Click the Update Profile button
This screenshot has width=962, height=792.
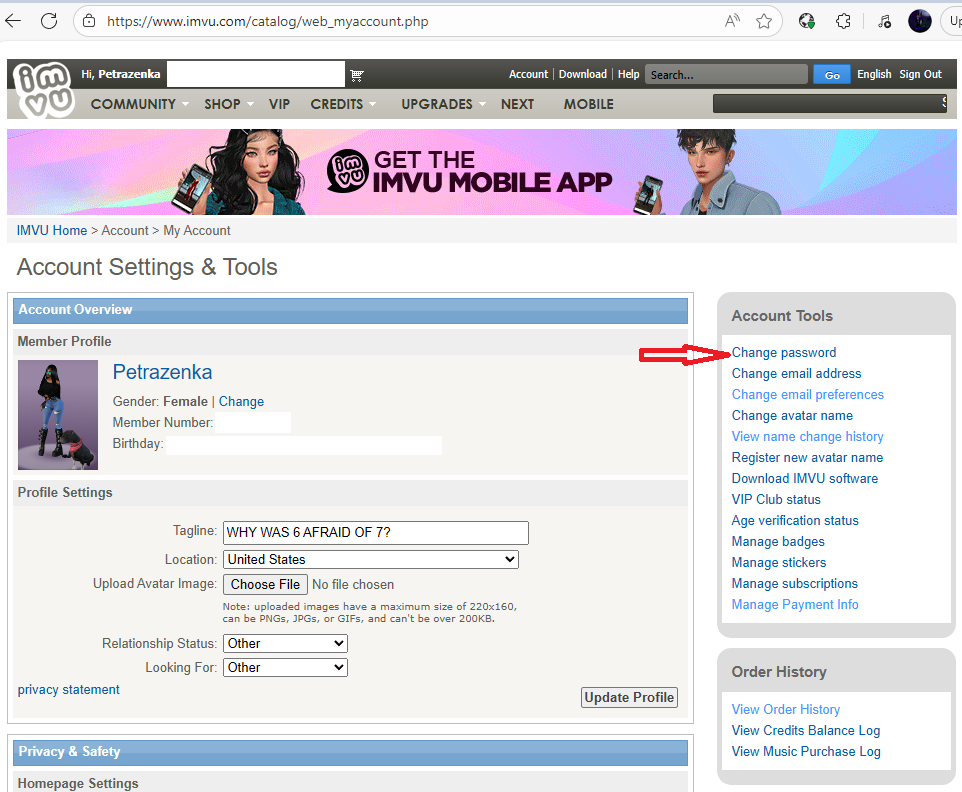coord(629,698)
